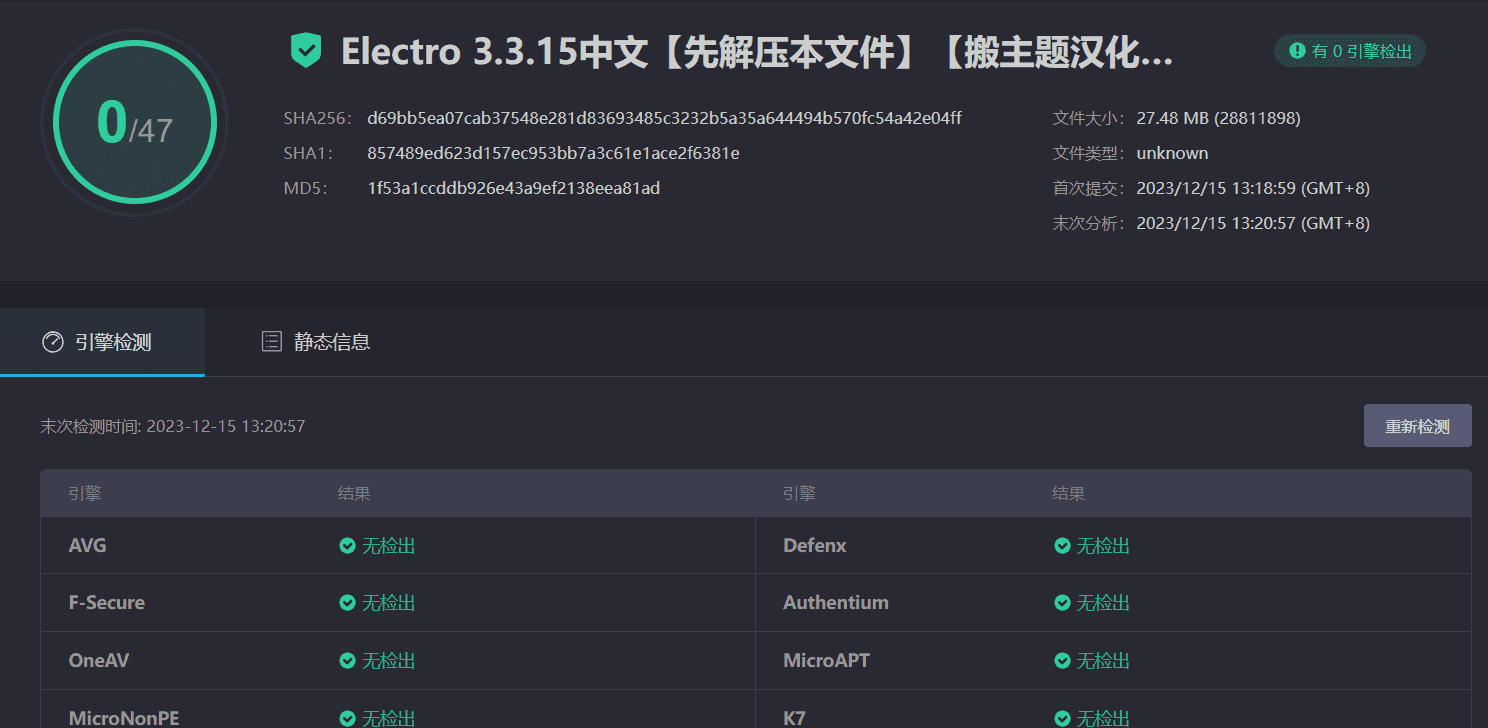Open the 引擎检测 tab
The image size is (1488, 728).
(x=102, y=342)
